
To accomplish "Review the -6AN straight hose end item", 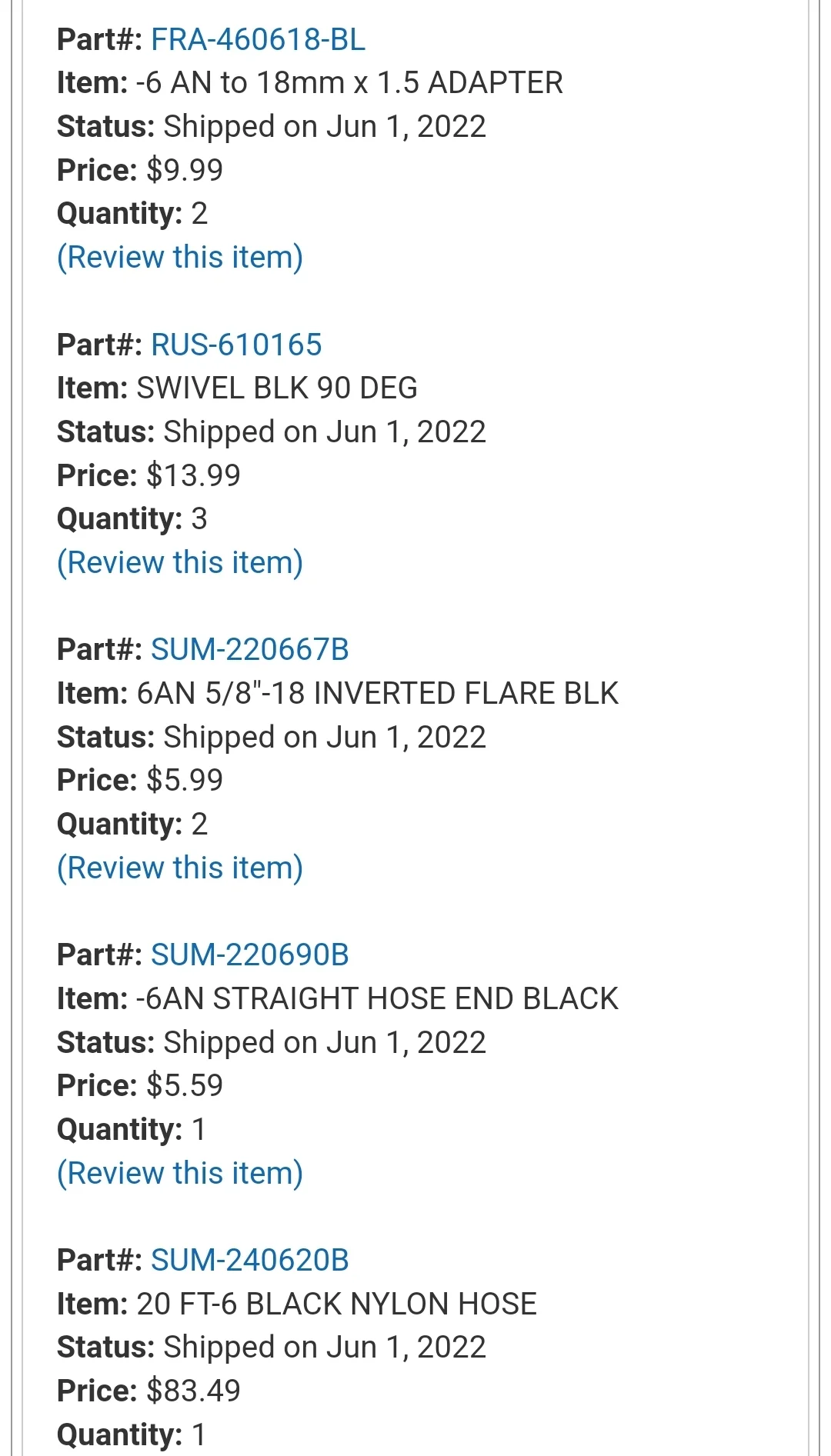I will (180, 1174).
